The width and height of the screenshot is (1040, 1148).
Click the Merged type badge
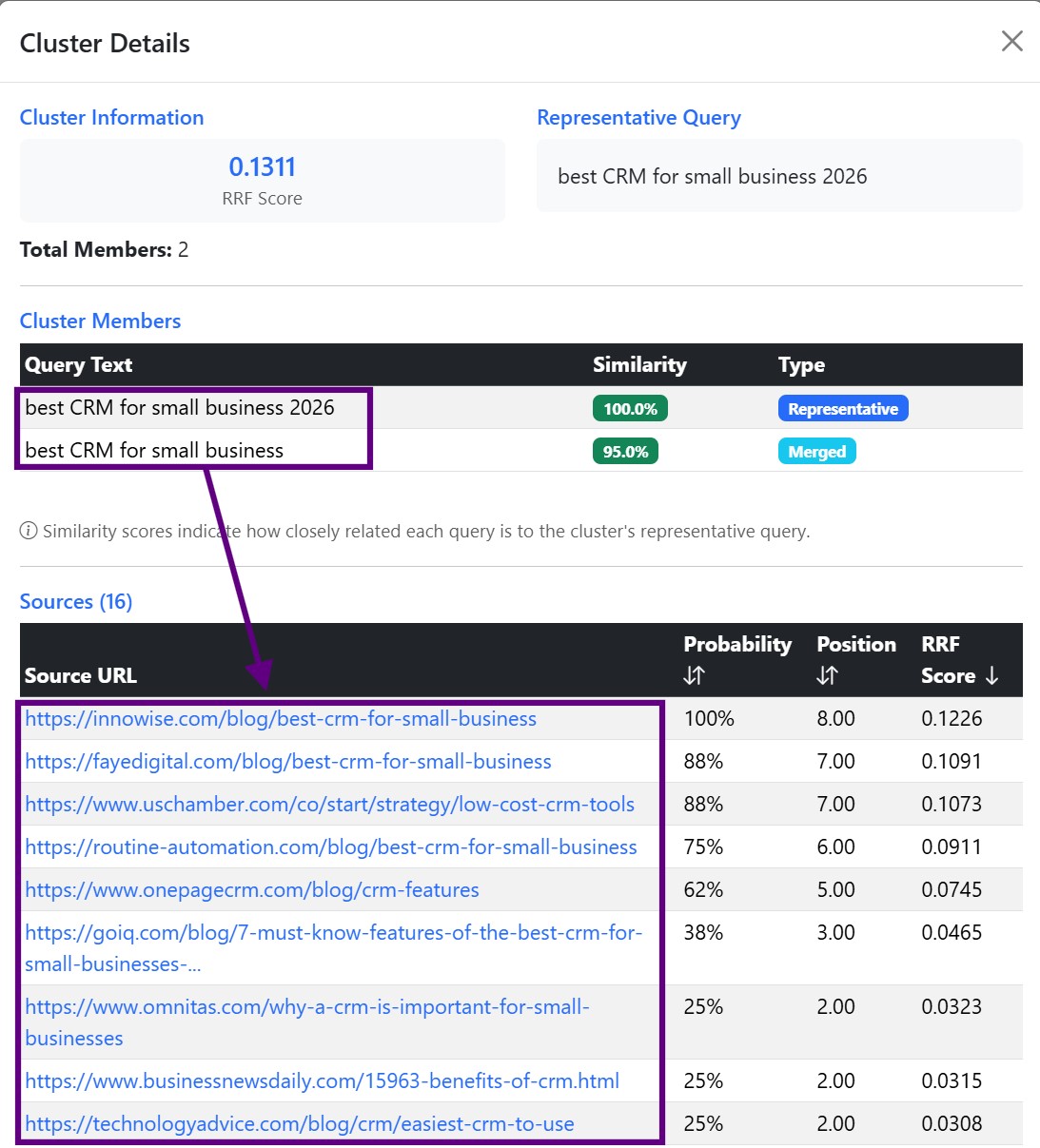[x=816, y=452]
